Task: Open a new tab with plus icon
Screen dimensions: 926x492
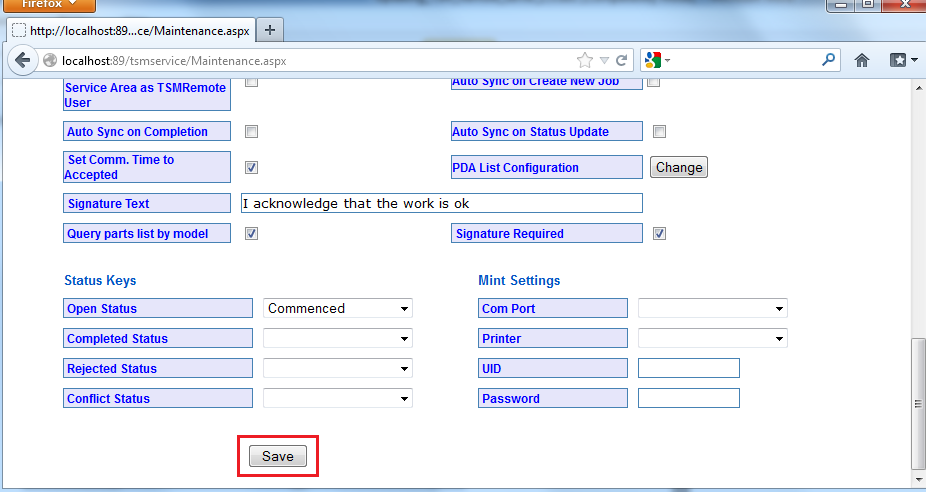Action: click(x=270, y=30)
